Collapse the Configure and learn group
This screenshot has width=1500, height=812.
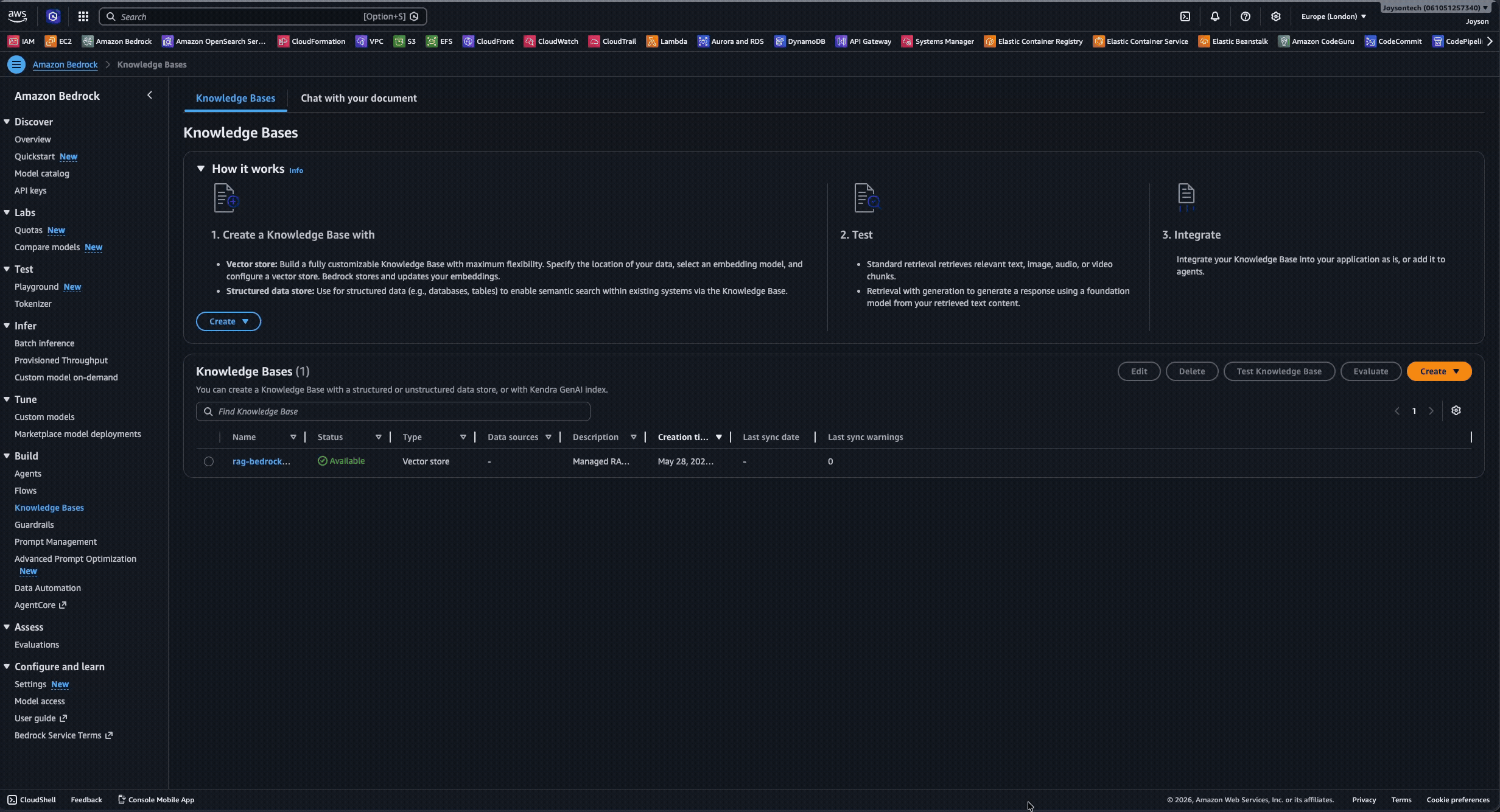(x=7, y=667)
